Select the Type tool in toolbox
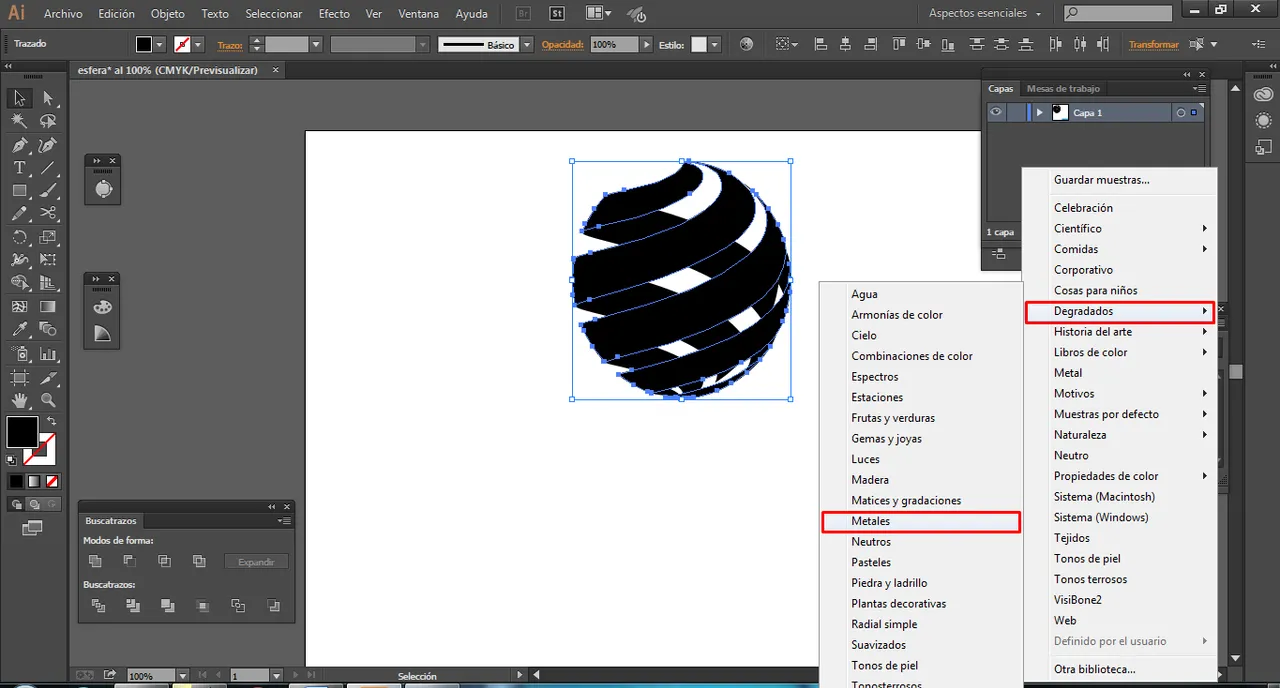The image size is (1280, 688). coord(19,168)
